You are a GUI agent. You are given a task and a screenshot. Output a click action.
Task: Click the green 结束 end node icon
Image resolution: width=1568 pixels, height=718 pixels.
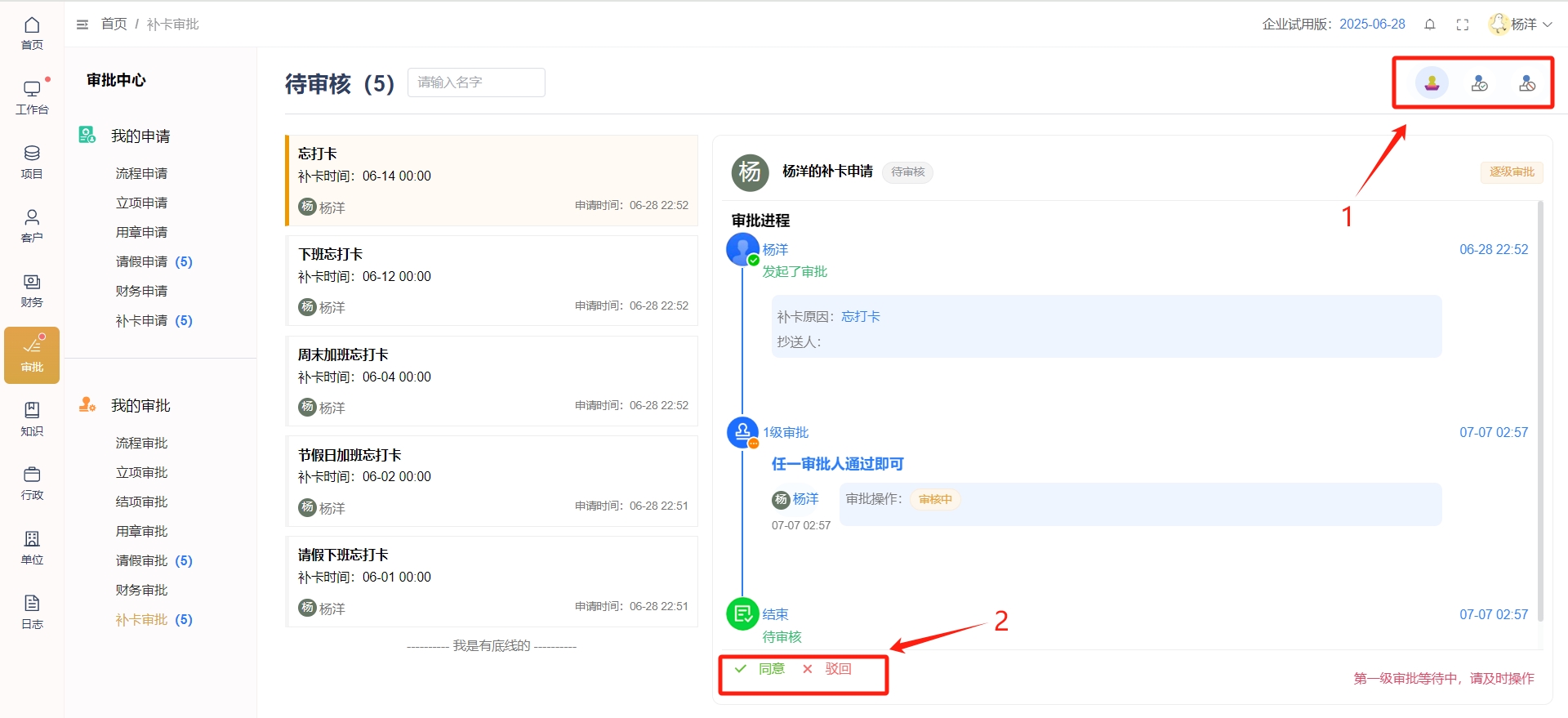742,614
